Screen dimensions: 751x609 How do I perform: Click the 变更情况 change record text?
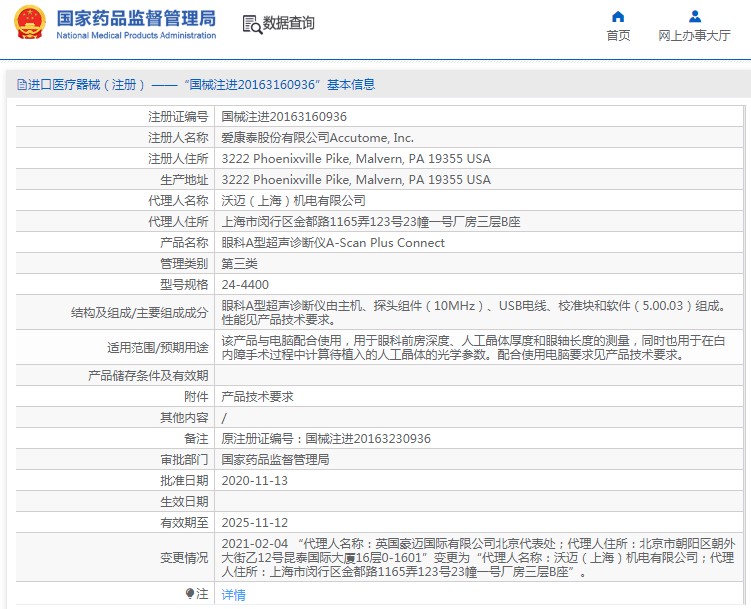478,558
